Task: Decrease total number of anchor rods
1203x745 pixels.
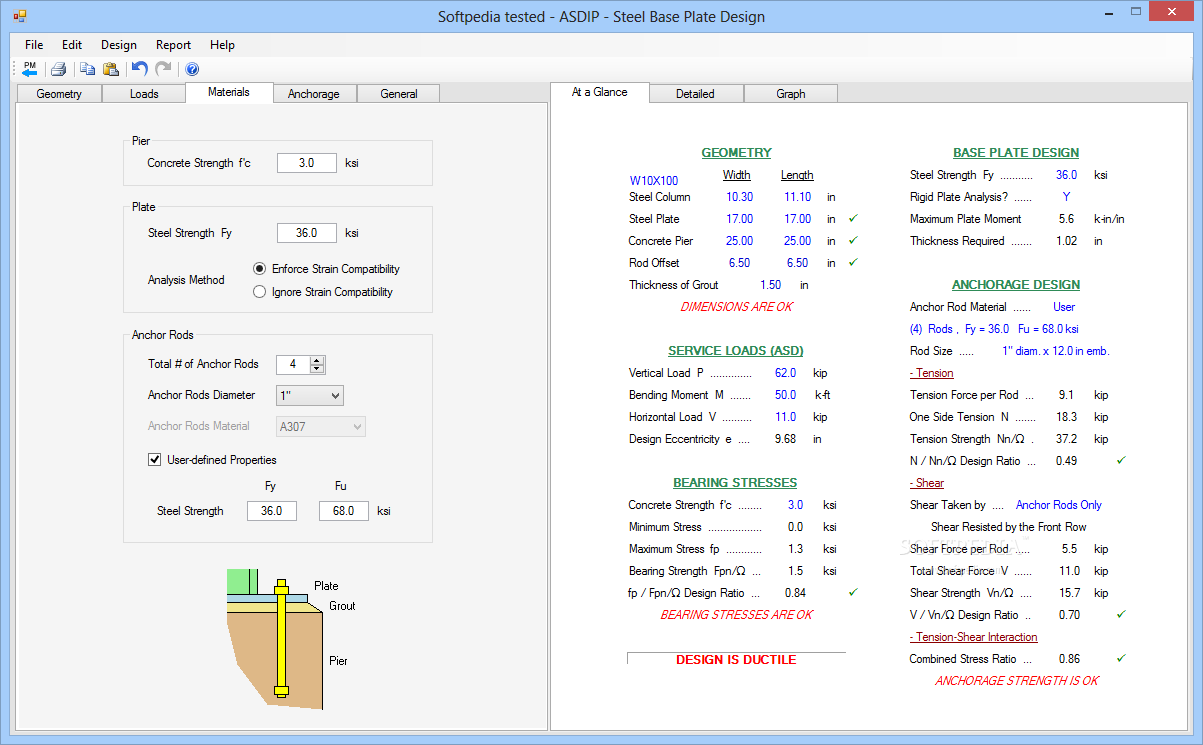Action: (317, 369)
